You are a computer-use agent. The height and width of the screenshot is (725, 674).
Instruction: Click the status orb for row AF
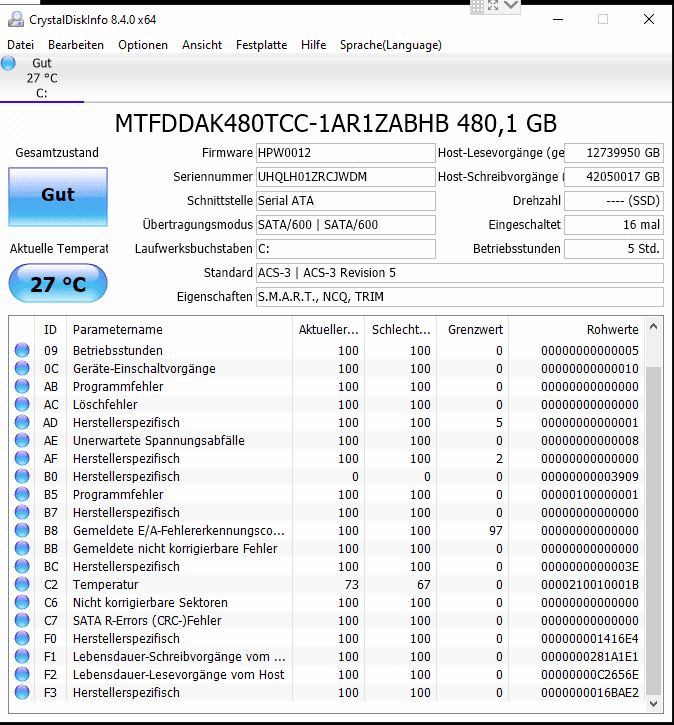tap(22, 458)
